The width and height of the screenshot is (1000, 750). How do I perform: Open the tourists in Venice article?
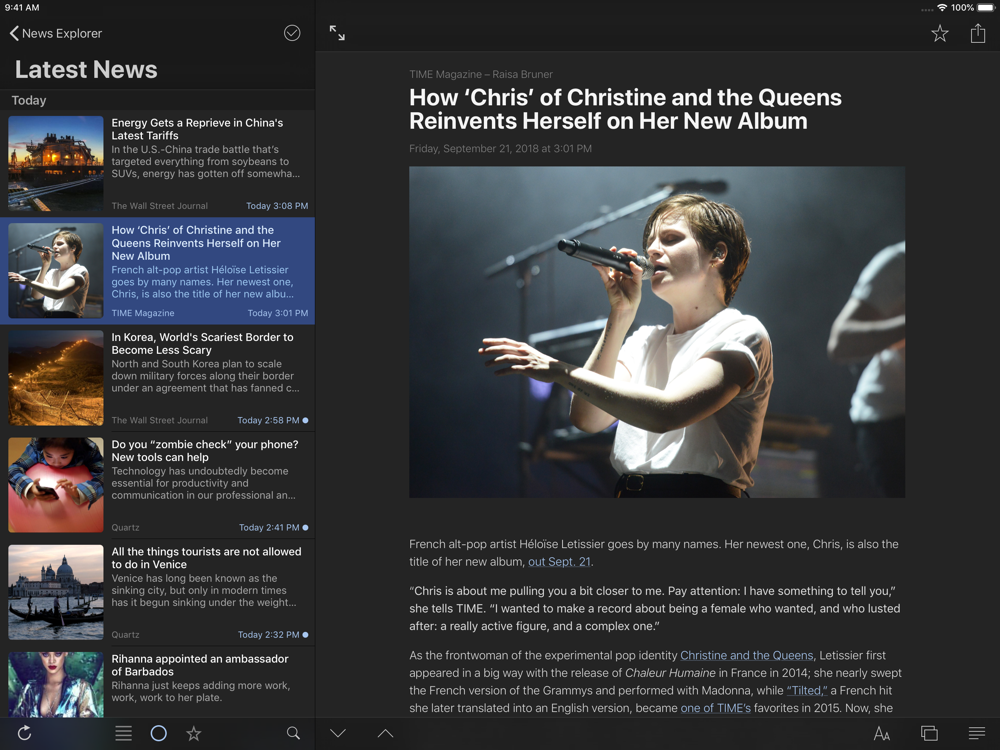click(x=158, y=592)
